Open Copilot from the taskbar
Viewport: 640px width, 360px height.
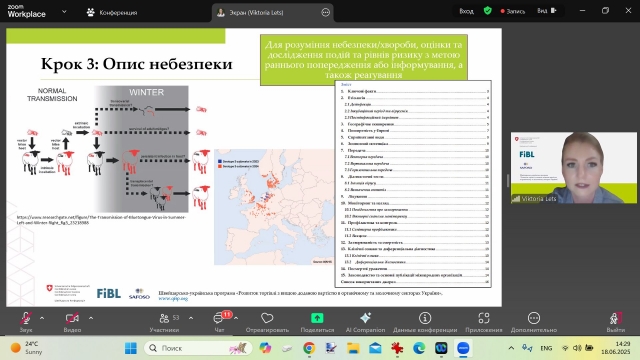265,348
